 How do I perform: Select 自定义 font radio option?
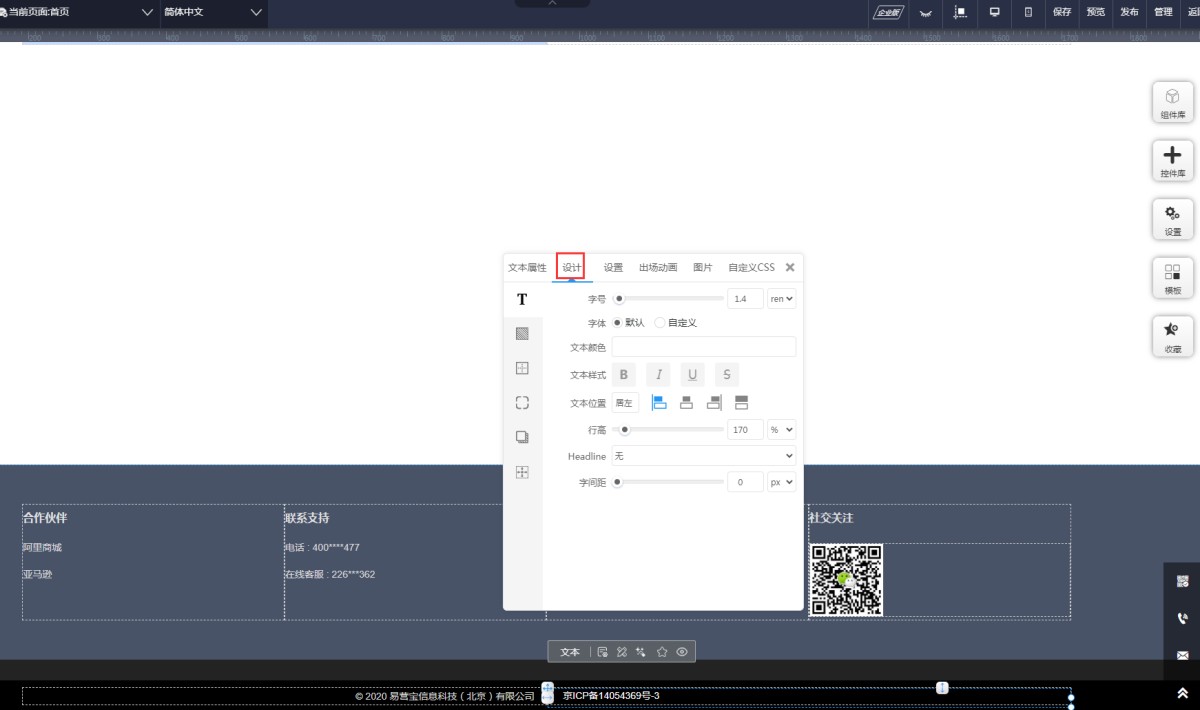660,323
